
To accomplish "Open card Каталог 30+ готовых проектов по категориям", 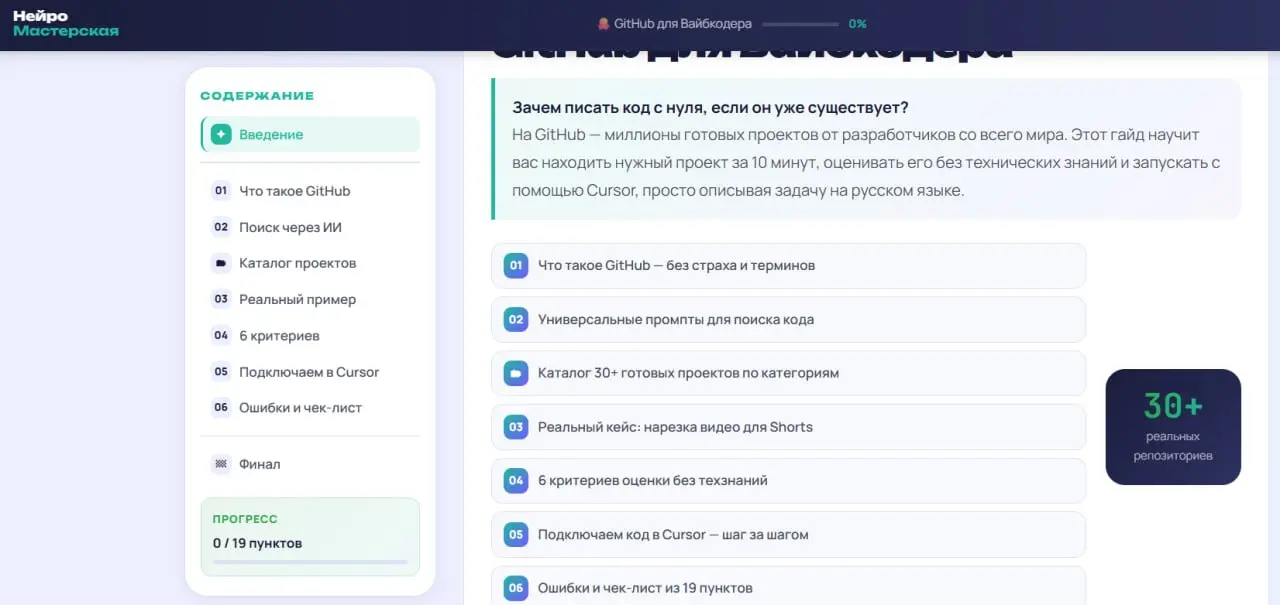I will coord(788,373).
